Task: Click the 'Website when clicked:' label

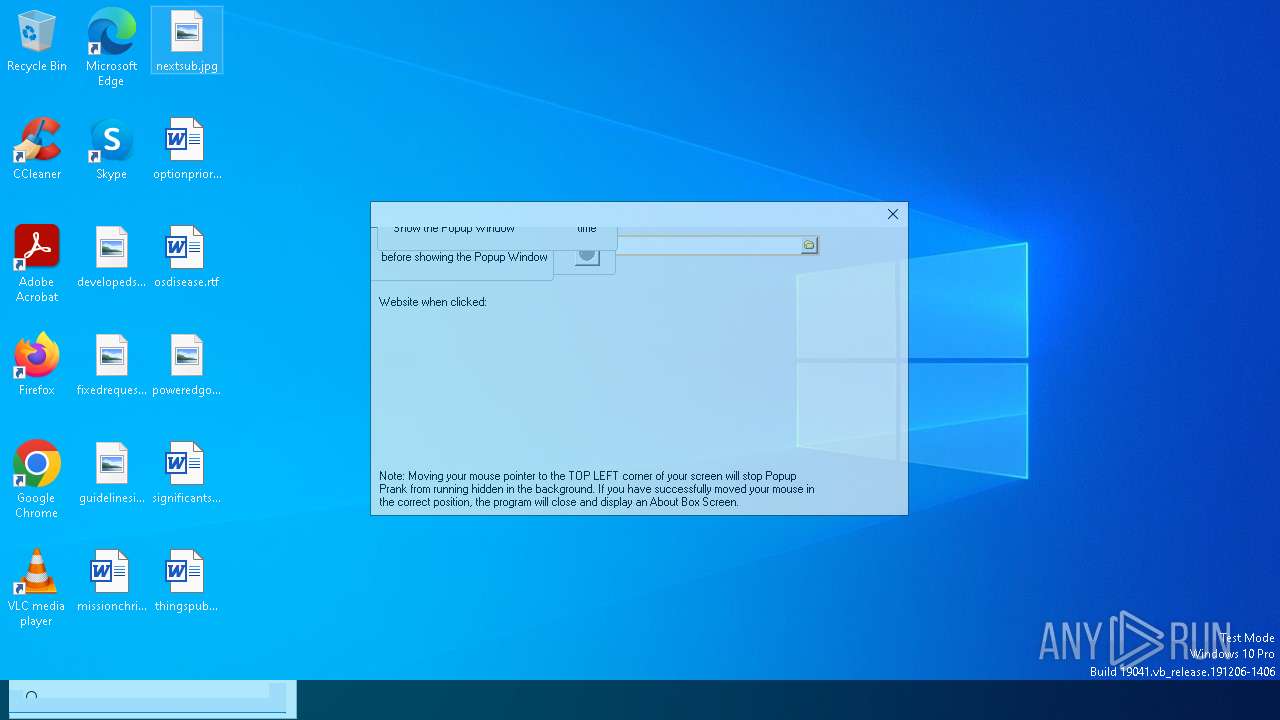Action: coord(433,302)
